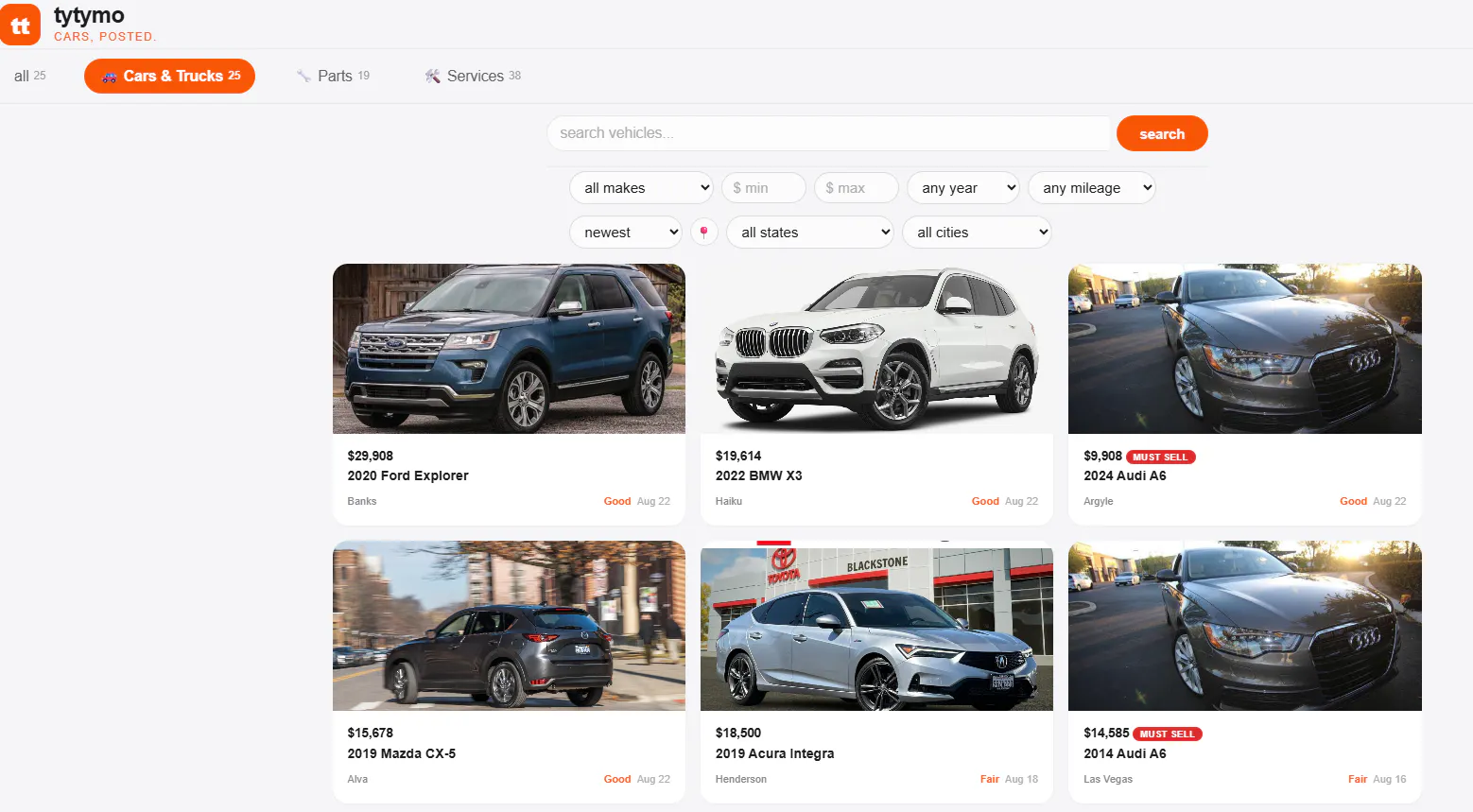Open the 2022 BMW X3 listing title
This screenshot has width=1473, height=812.
[759, 475]
